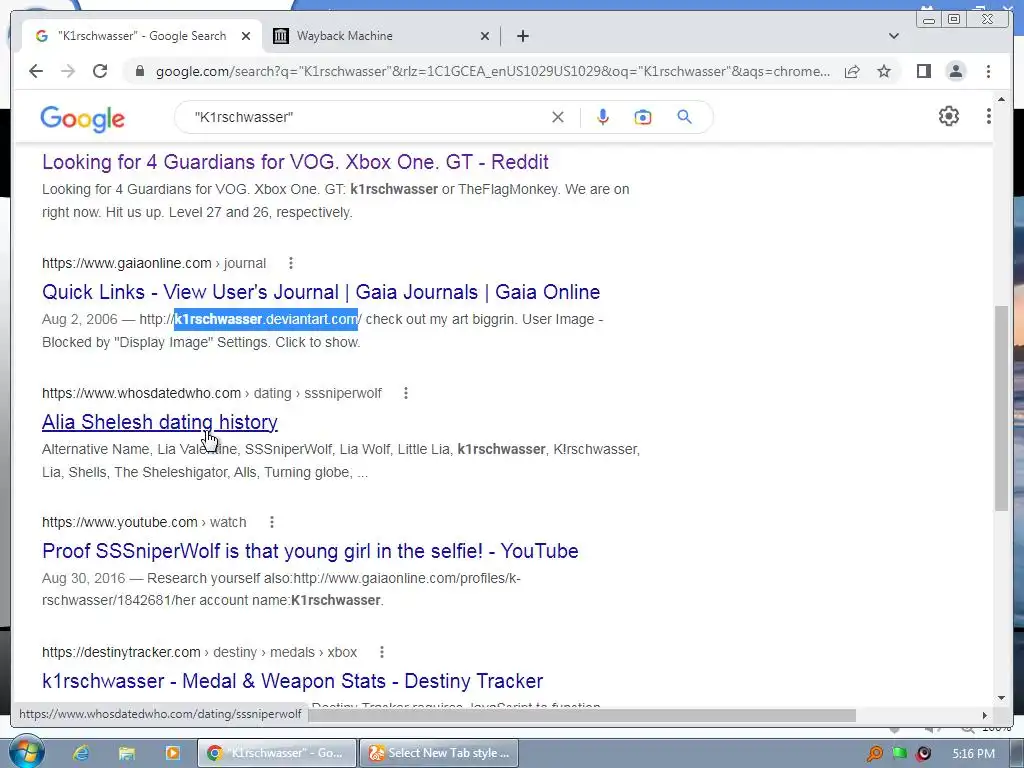Open the Chrome side panel
Viewport: 1024px width, 768px height.
(x=923, y=71)
